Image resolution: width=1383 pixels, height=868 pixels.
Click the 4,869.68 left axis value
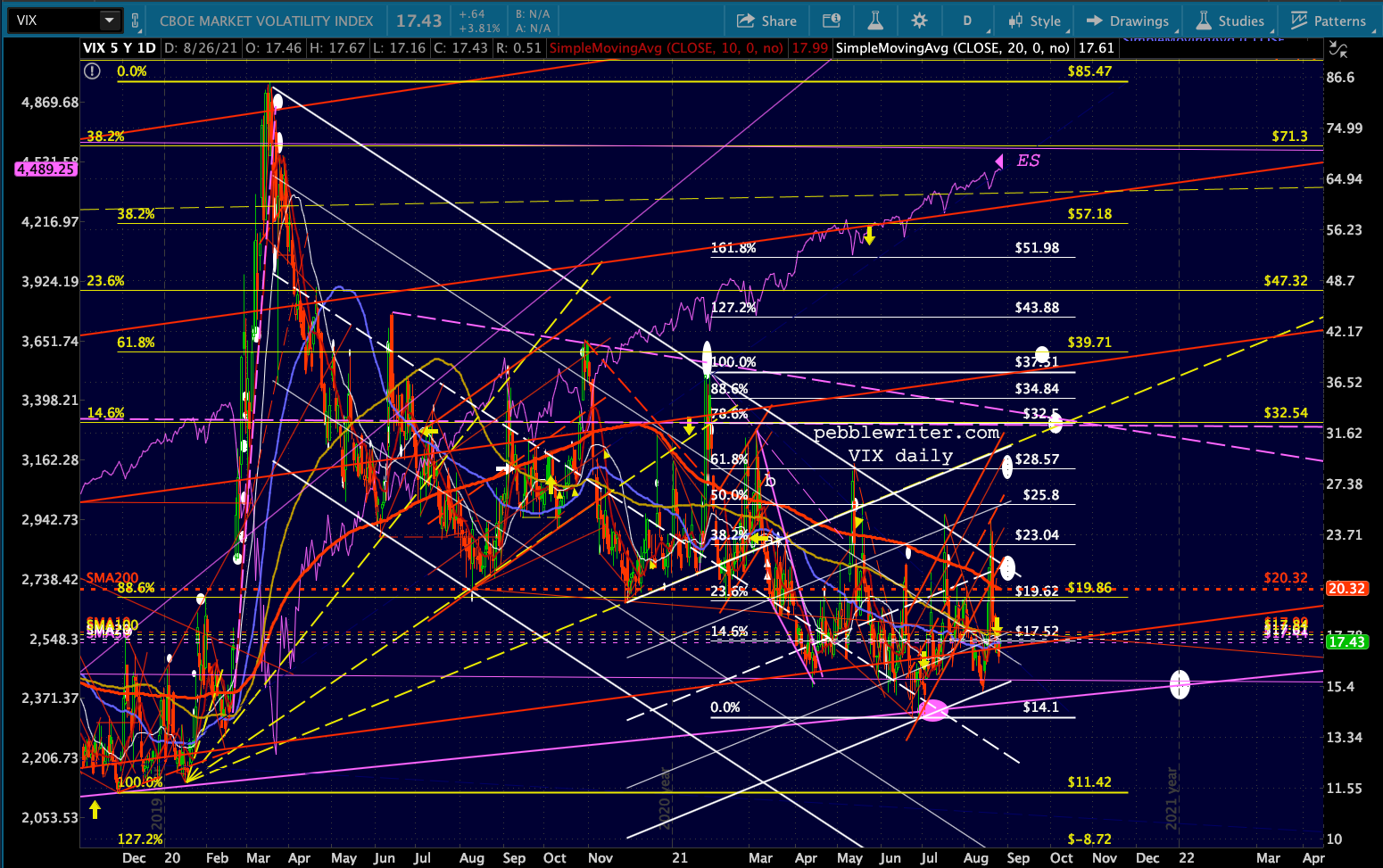point(50,103)
